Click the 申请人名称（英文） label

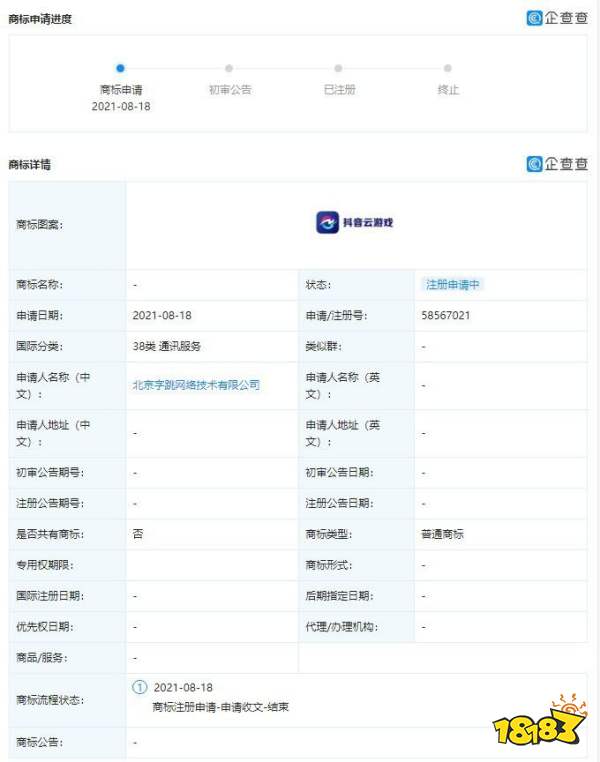tap(343, 385)
